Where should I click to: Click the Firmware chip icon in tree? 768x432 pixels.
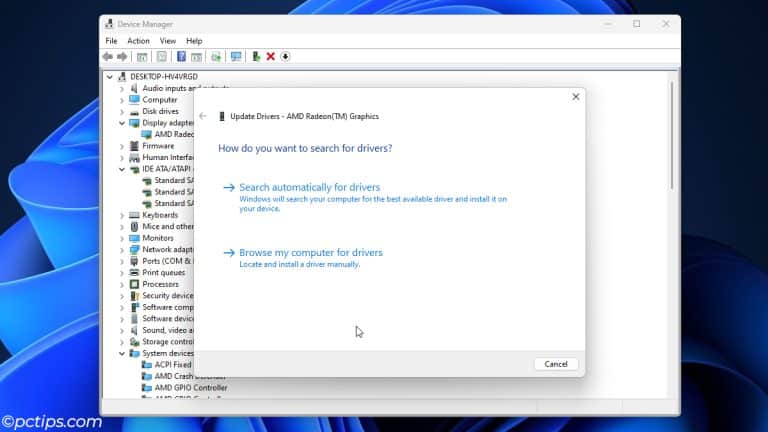click(x=134, y=146)
